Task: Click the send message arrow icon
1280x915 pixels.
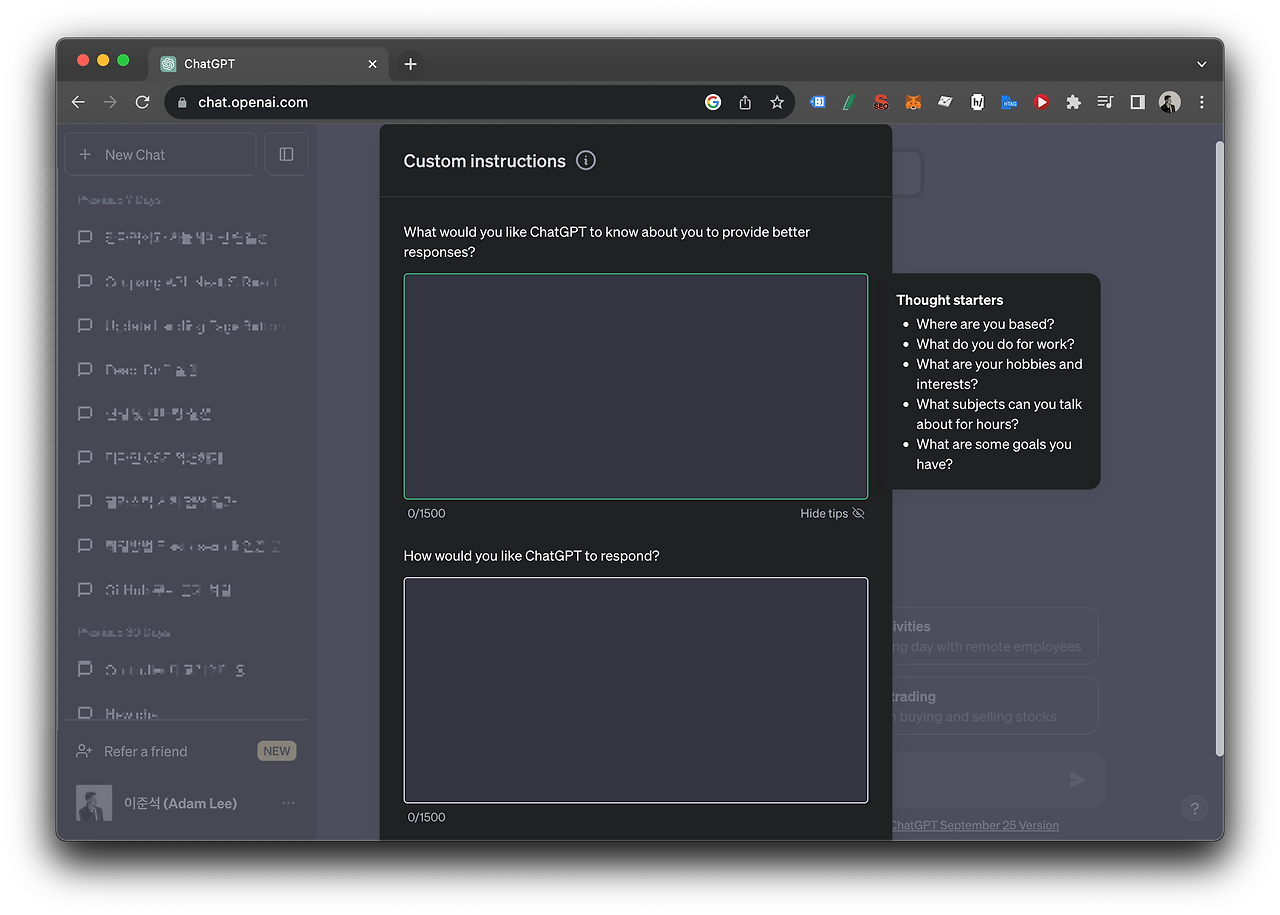Action: point(1077,780)
